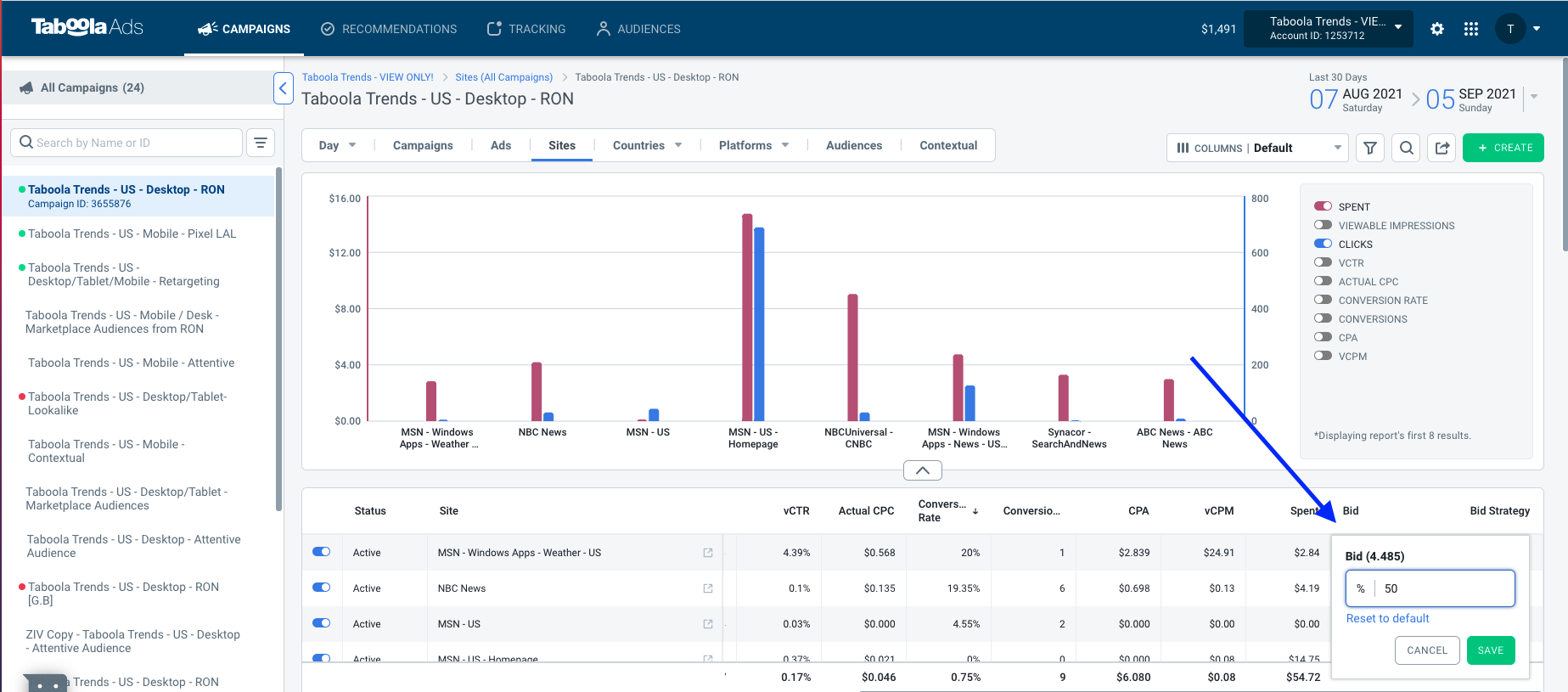Image resolution: width=1568 pixels, height=692 pixels.
Task: Toggle MSN - US site status switch
Action: [321, 623]
